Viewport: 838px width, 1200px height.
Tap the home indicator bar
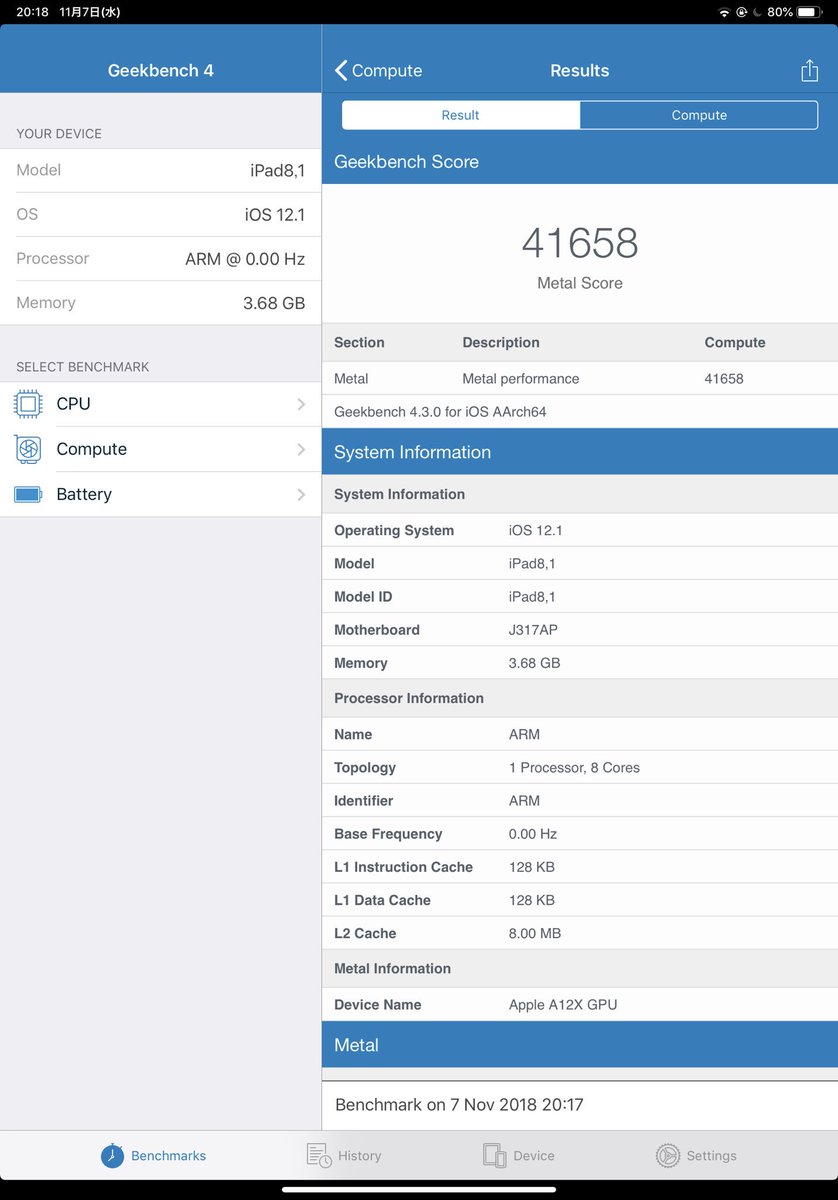419,1189
